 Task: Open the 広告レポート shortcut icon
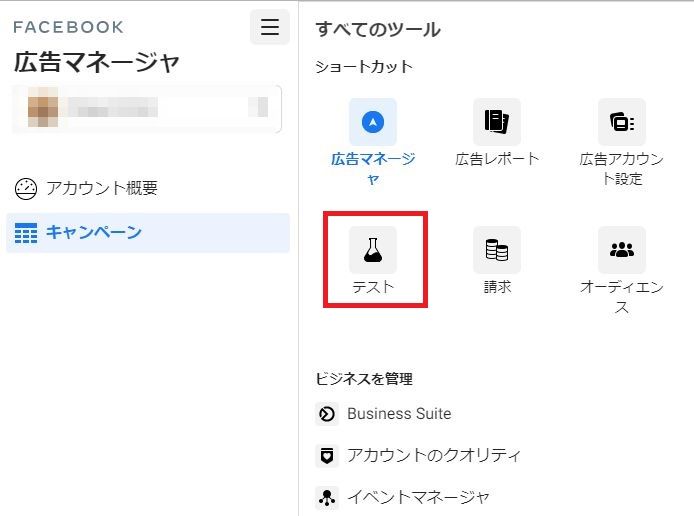[x=497, y=122]
